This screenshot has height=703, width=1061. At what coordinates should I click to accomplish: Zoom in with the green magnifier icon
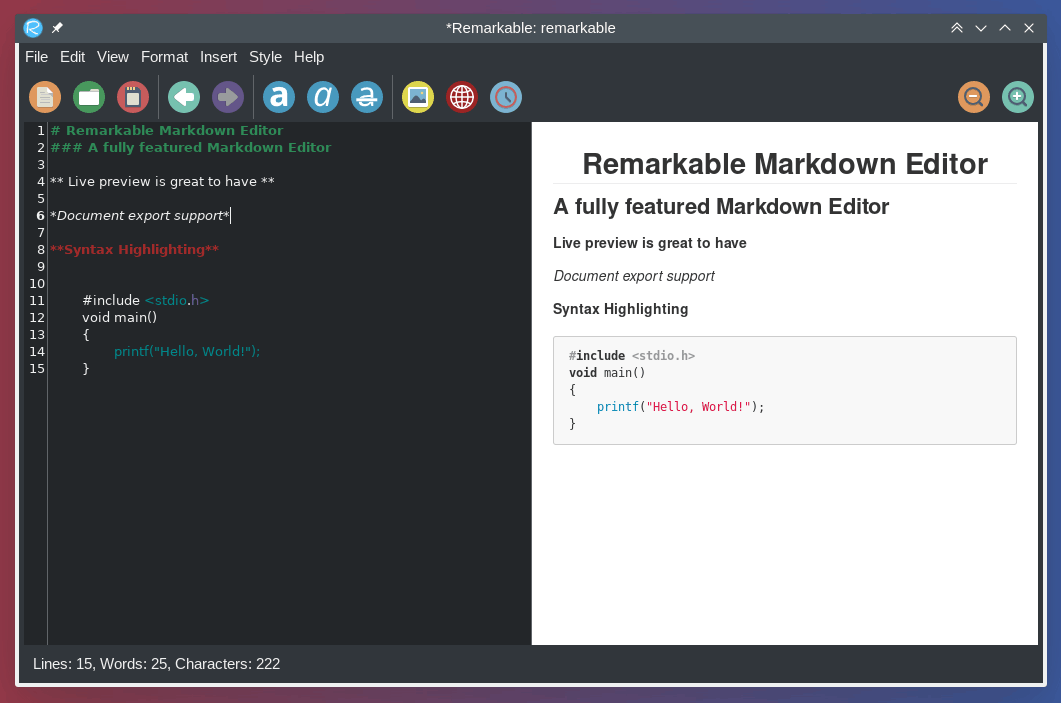1018,97
